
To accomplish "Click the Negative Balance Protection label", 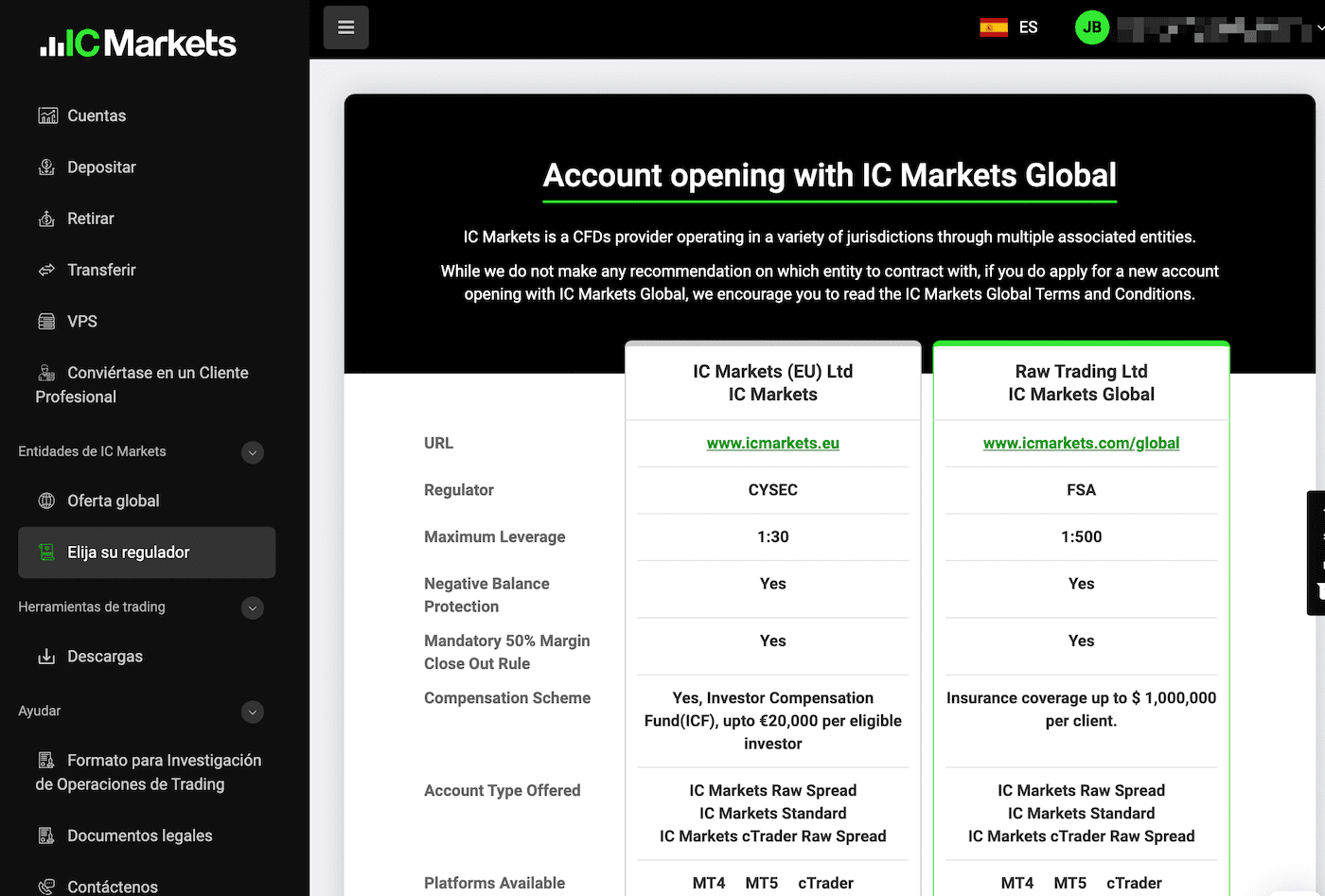I will point(487,595).
